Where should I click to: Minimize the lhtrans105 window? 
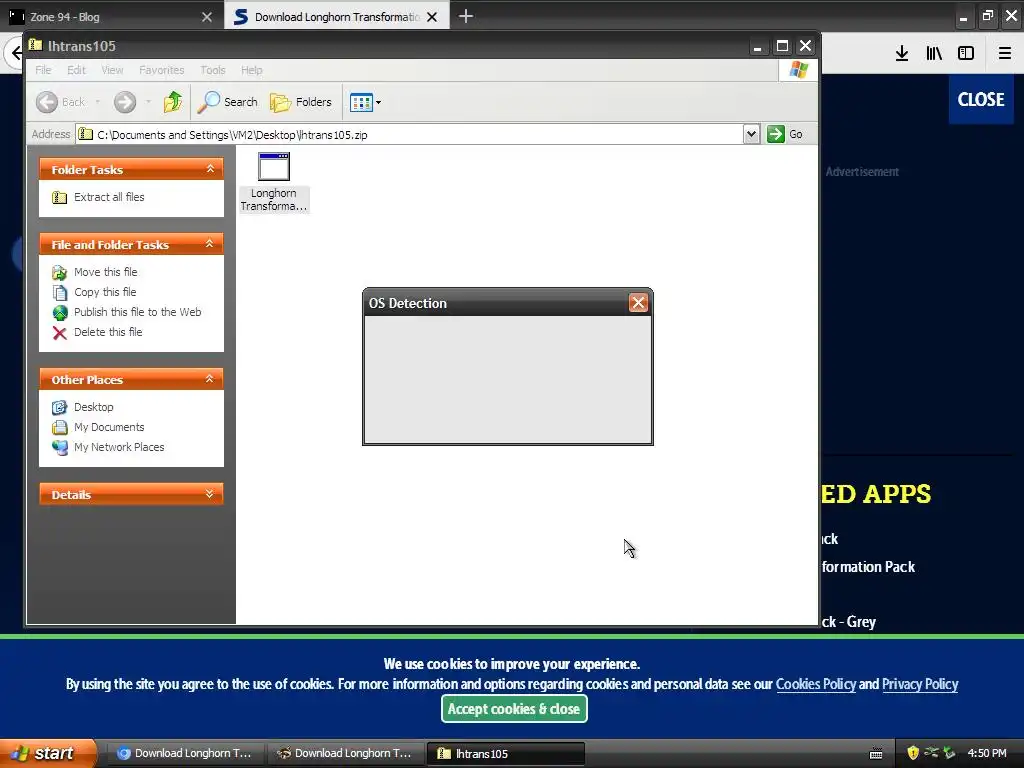coord(758,46)
